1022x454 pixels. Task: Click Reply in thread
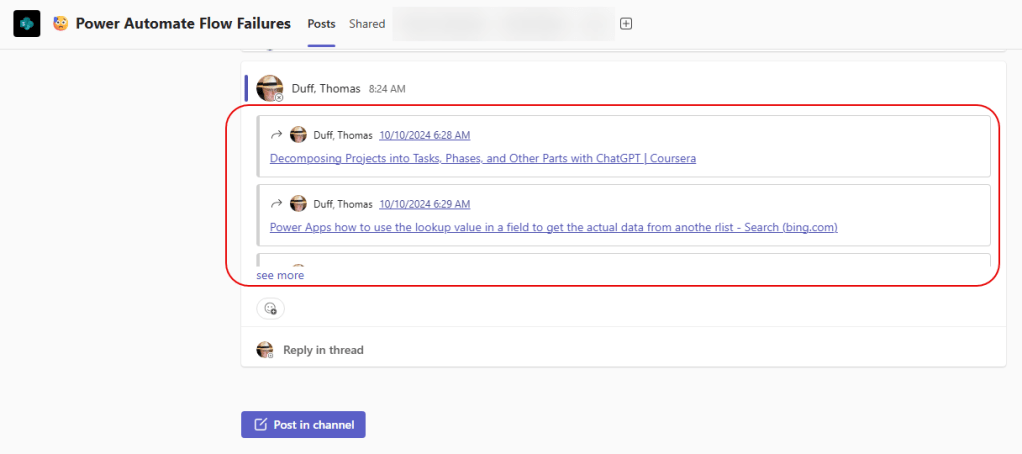[x=323, y=350]
